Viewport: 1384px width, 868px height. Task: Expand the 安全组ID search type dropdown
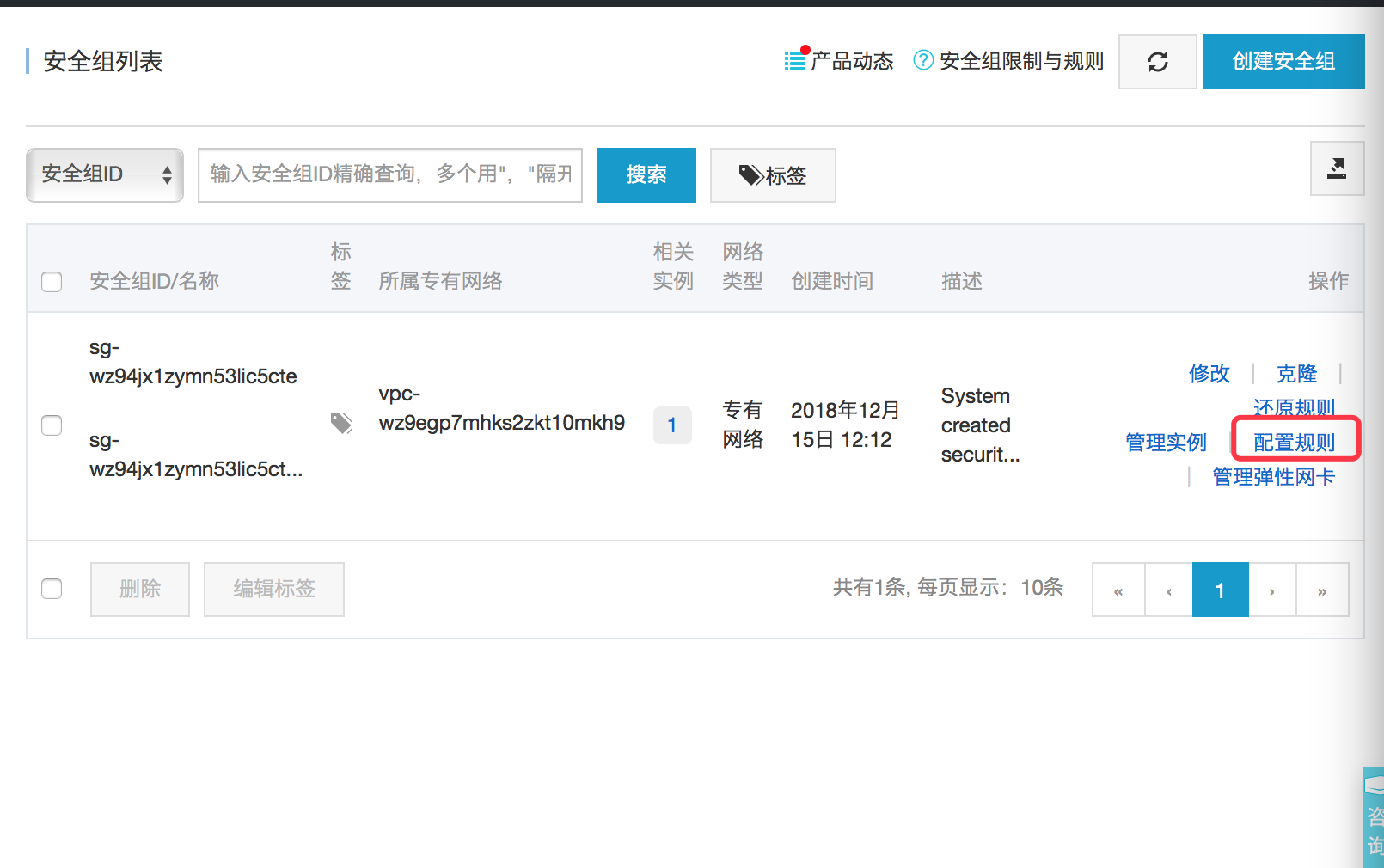point(105,175)
